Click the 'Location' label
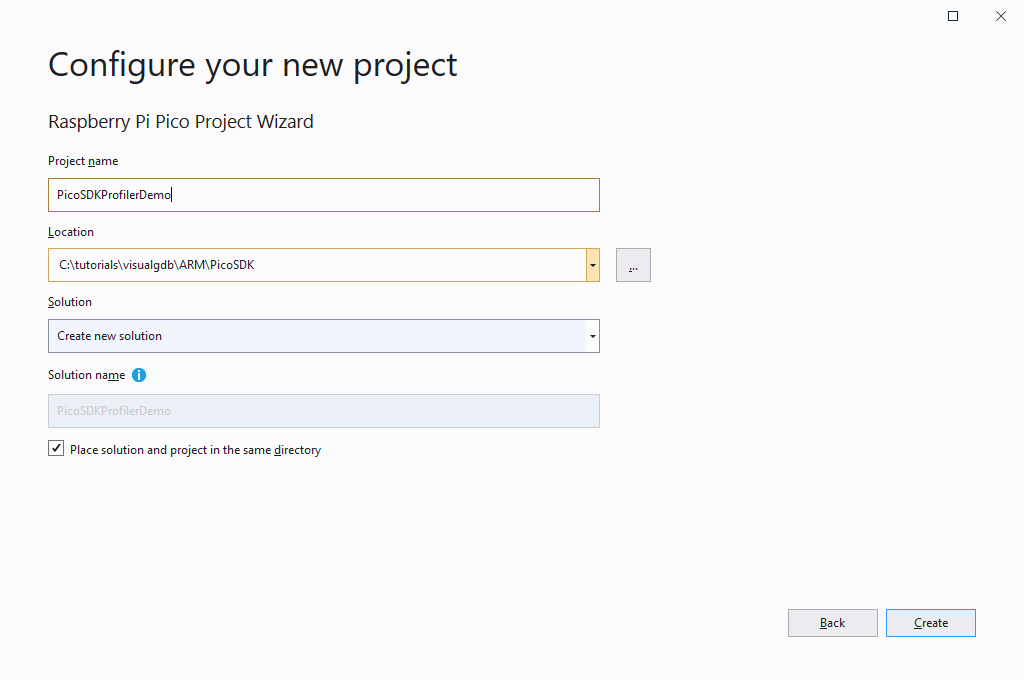This screenshot has width=1024, height=680. pos(71,232)
